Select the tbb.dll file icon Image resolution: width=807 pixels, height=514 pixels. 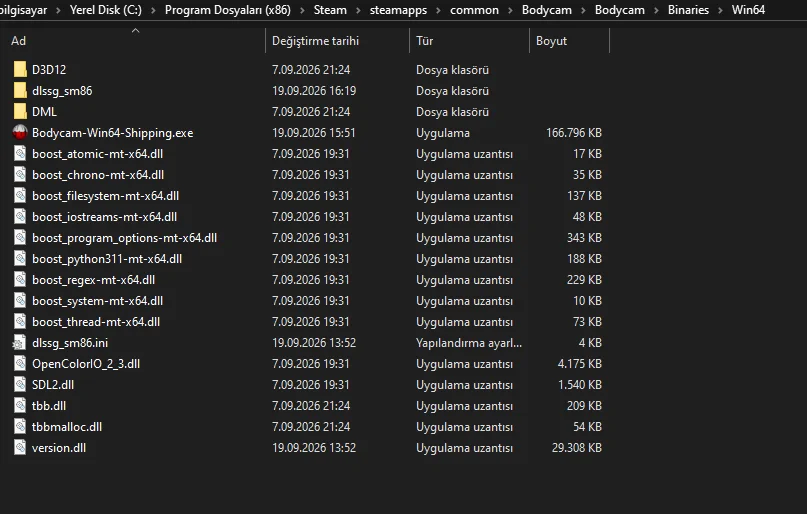[x=20, y=405]
